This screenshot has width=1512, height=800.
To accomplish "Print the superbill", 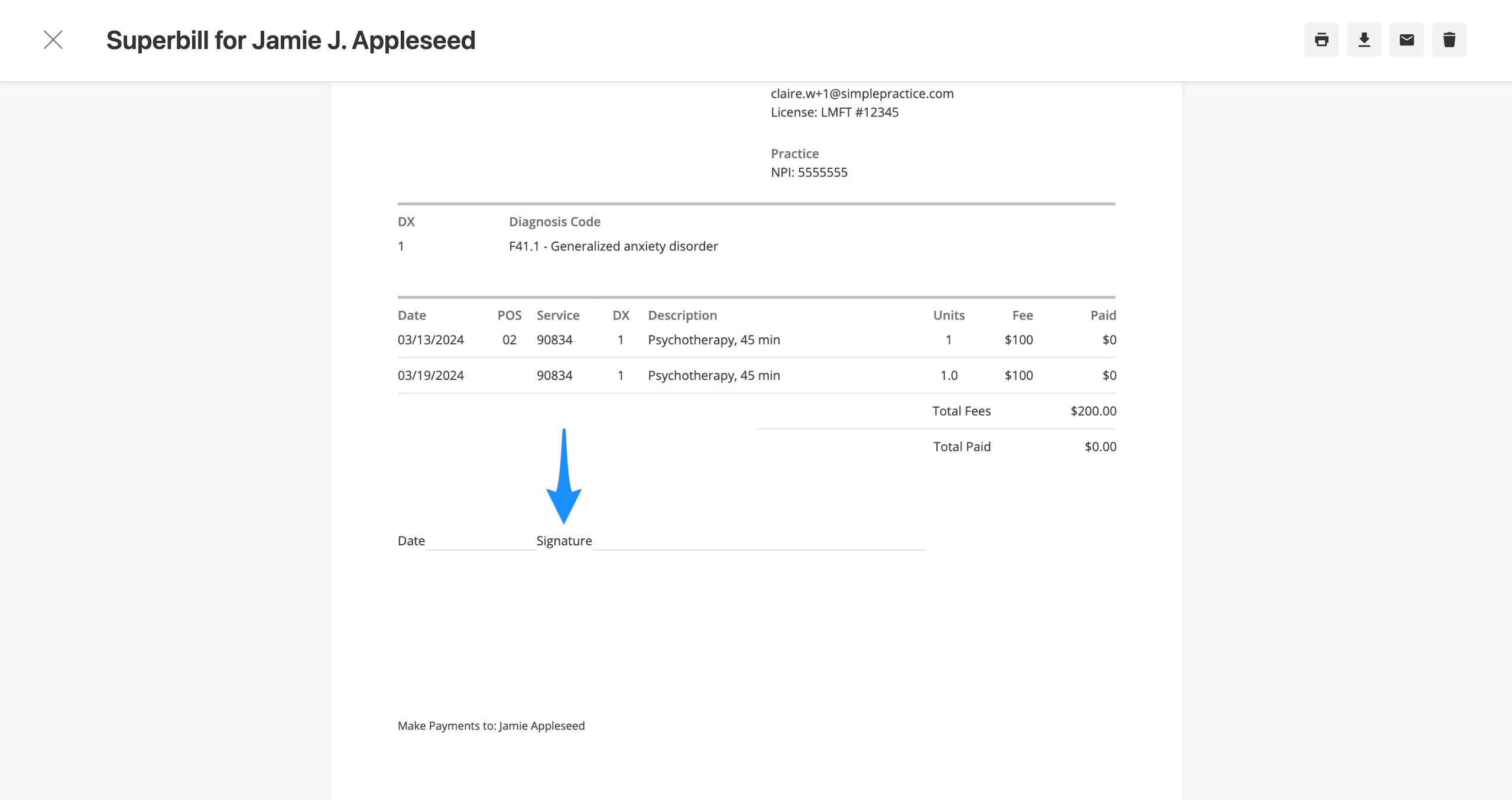I will [x=1321, y=40].
